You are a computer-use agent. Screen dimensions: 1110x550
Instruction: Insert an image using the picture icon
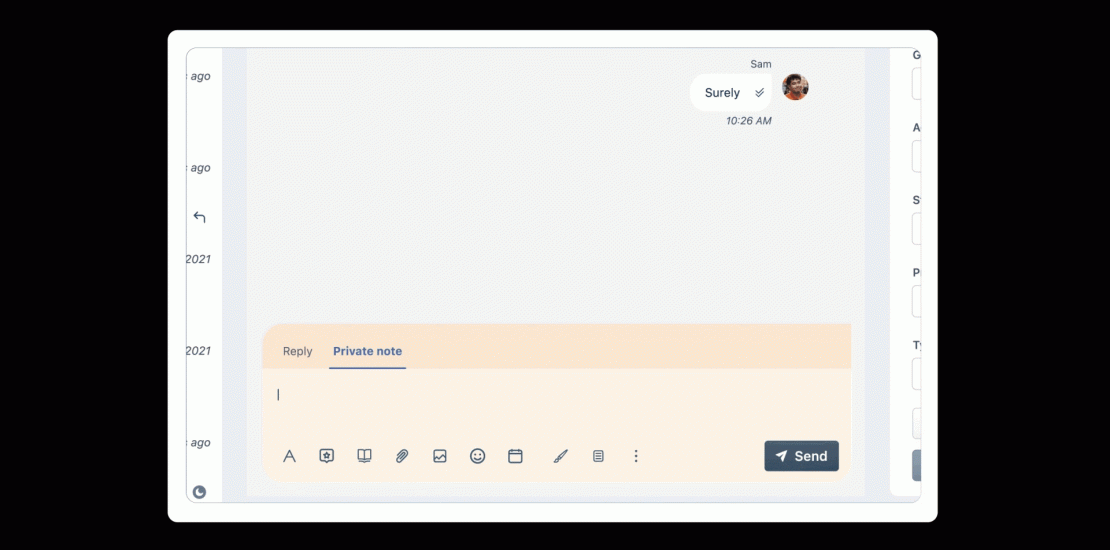click(x=440, y=456)
